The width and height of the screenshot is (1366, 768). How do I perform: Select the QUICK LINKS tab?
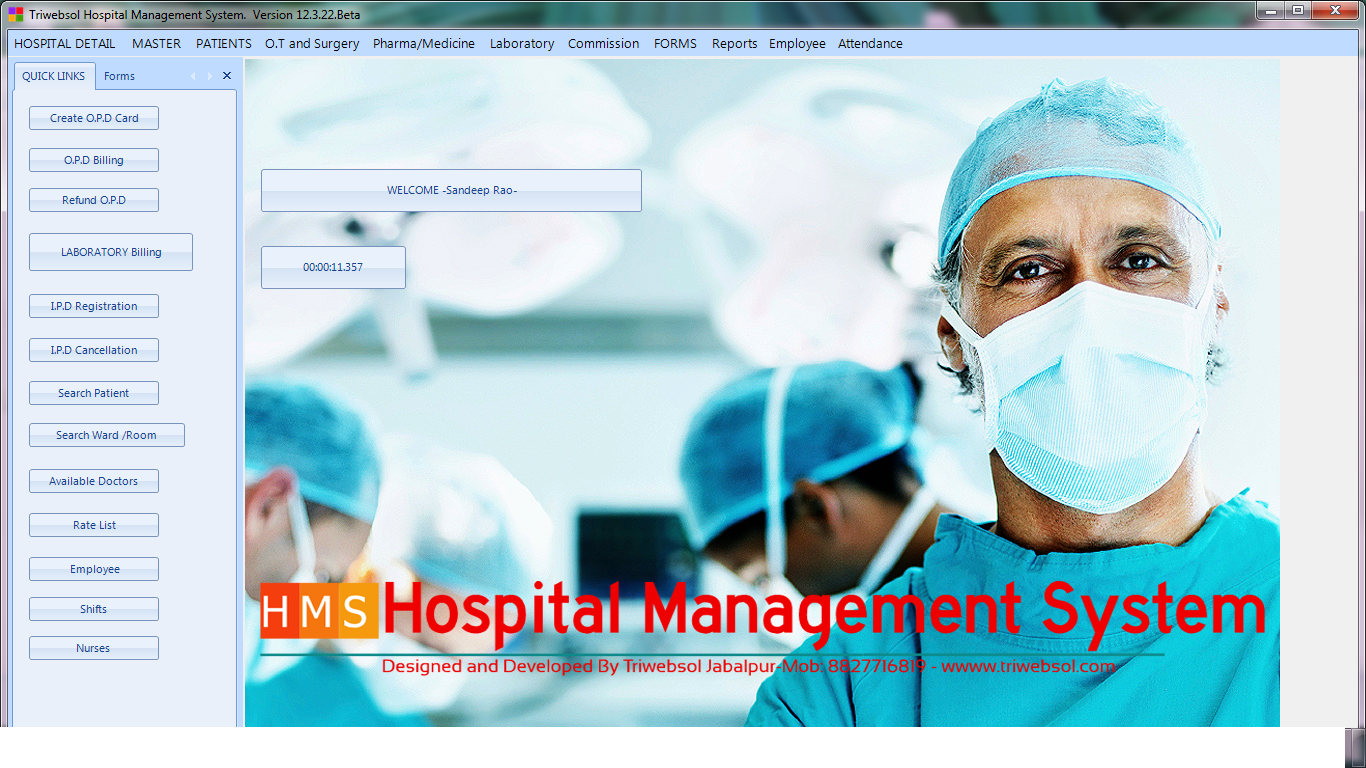(x=54, y=75)
